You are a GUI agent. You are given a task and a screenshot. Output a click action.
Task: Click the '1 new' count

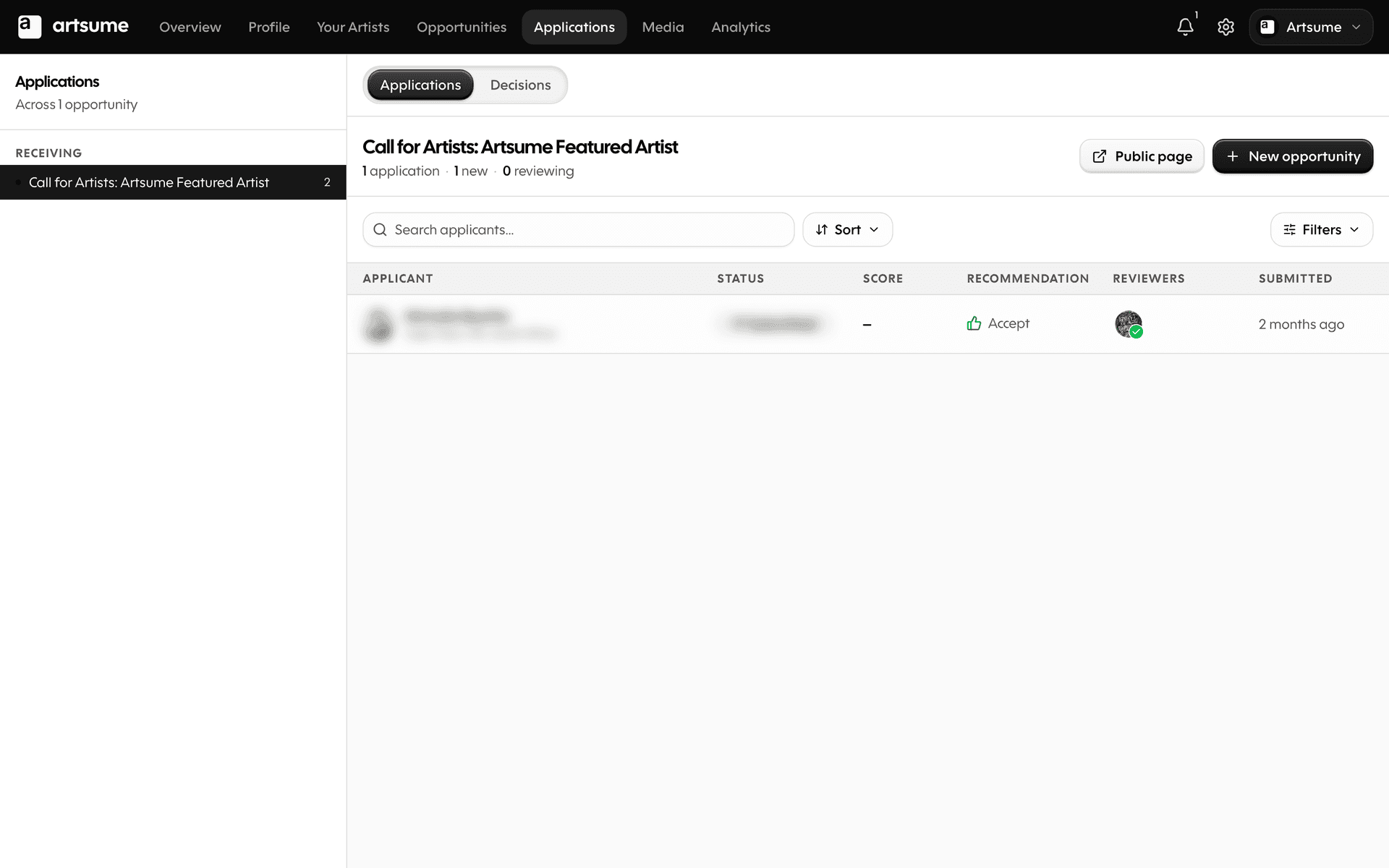(471, 171)
